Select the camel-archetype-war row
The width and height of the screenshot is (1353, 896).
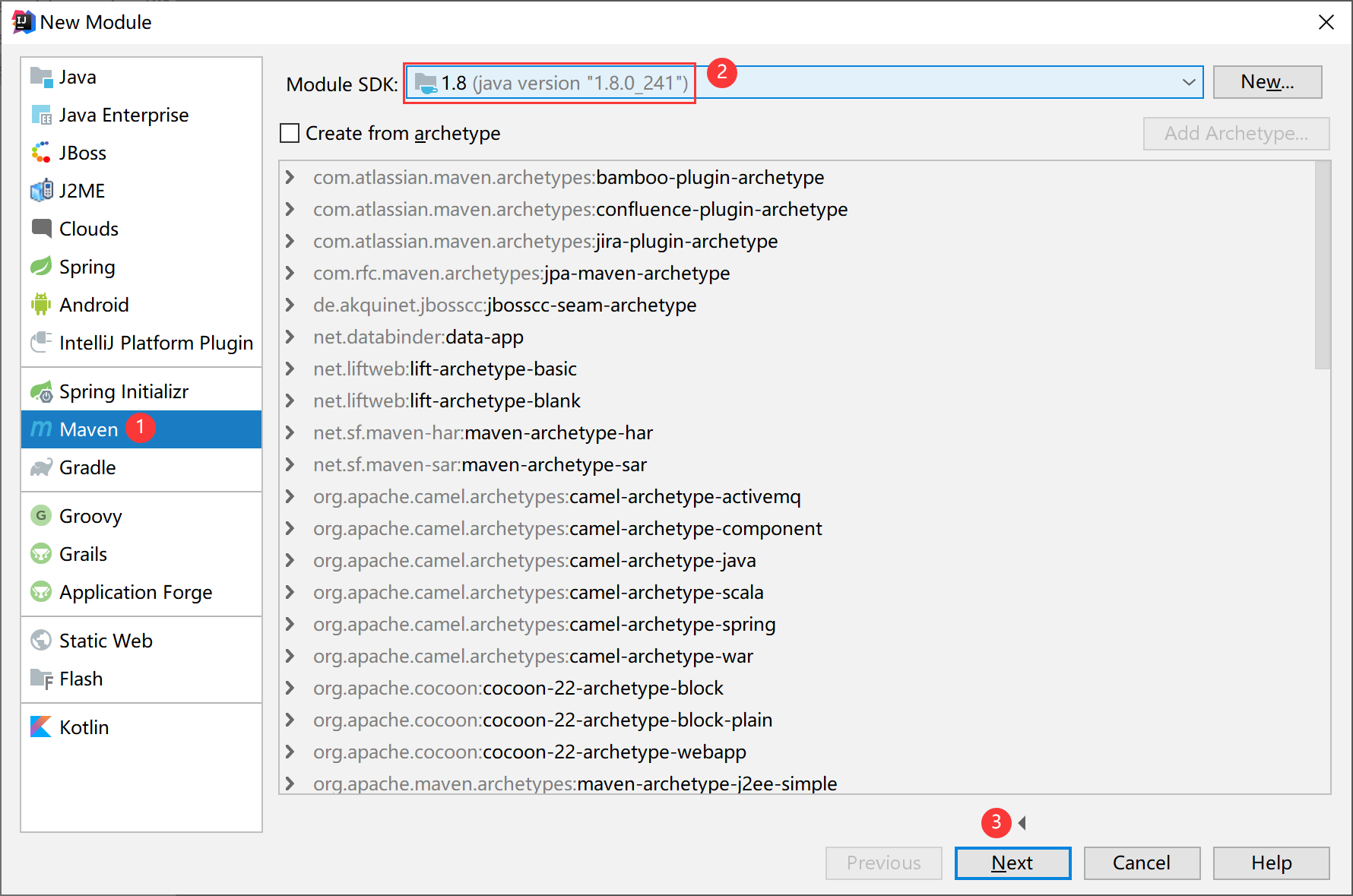click(798, 656)
